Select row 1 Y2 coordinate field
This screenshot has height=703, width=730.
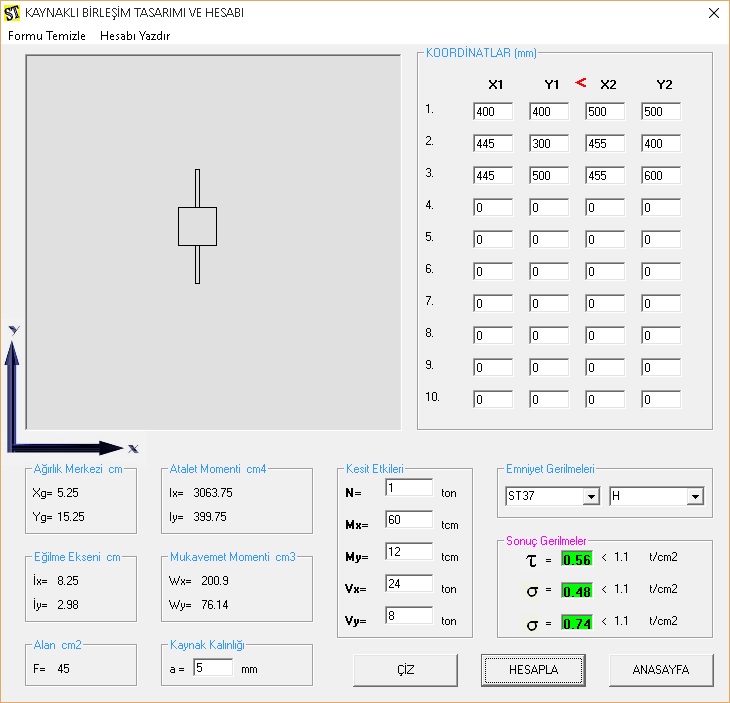coord(661,112)
